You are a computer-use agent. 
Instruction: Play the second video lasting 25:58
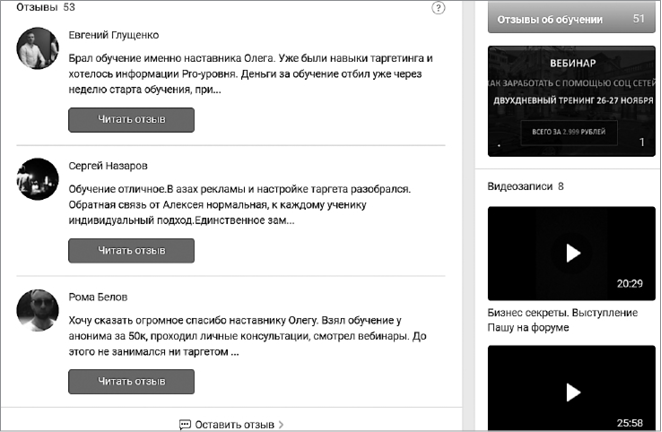pyautogui.click(x=572, y=390)
